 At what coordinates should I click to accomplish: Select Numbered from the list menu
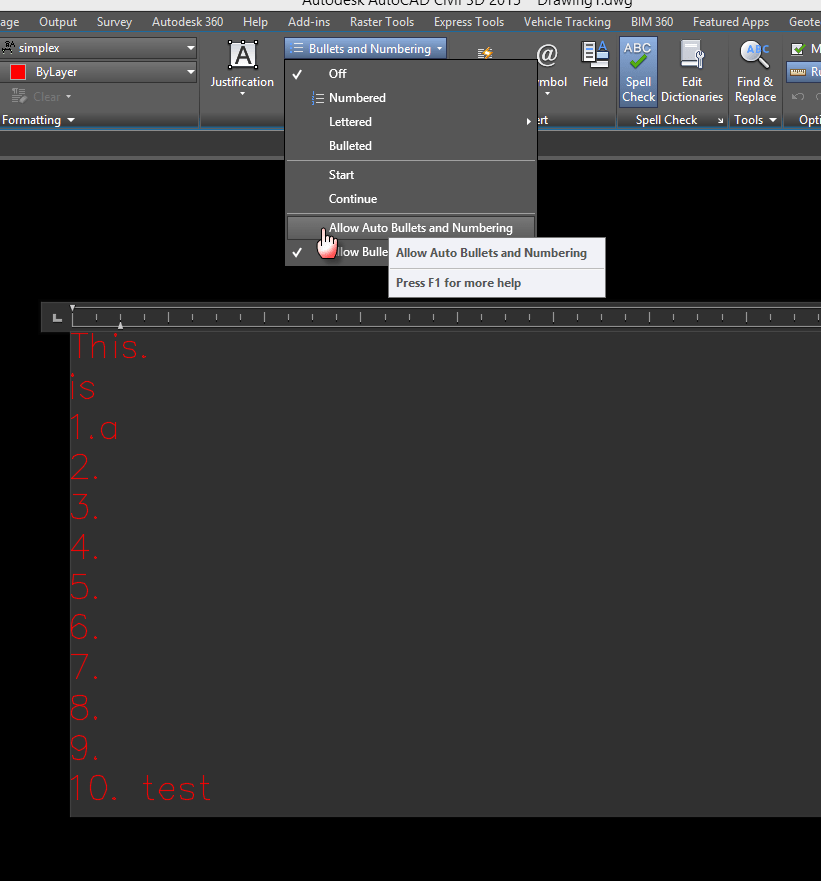356,97
